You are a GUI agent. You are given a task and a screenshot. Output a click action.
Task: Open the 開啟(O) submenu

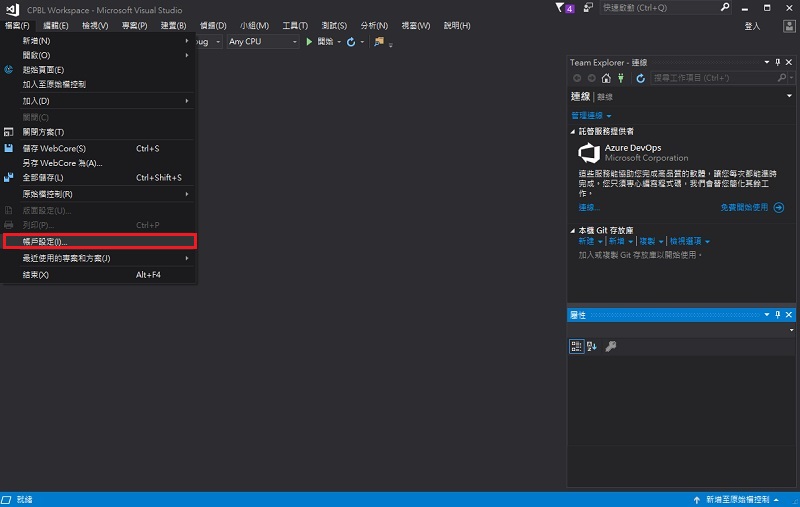pos(98,55)
